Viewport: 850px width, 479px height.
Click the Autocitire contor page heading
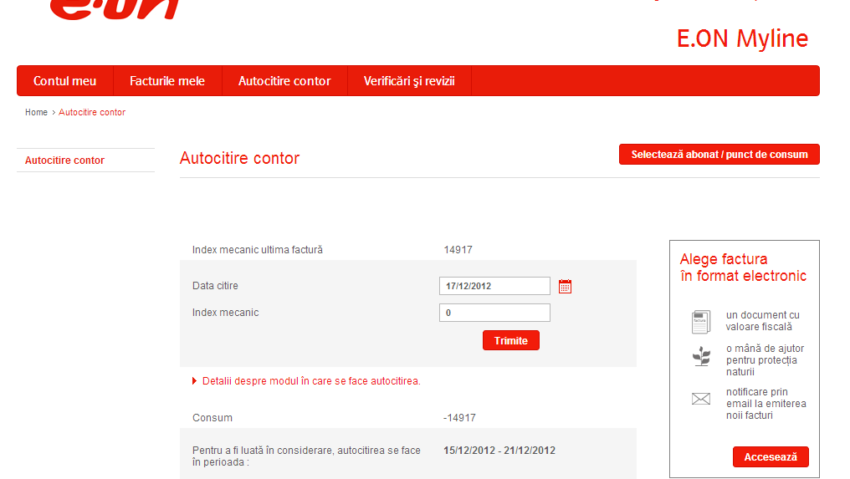click(240, 158)
